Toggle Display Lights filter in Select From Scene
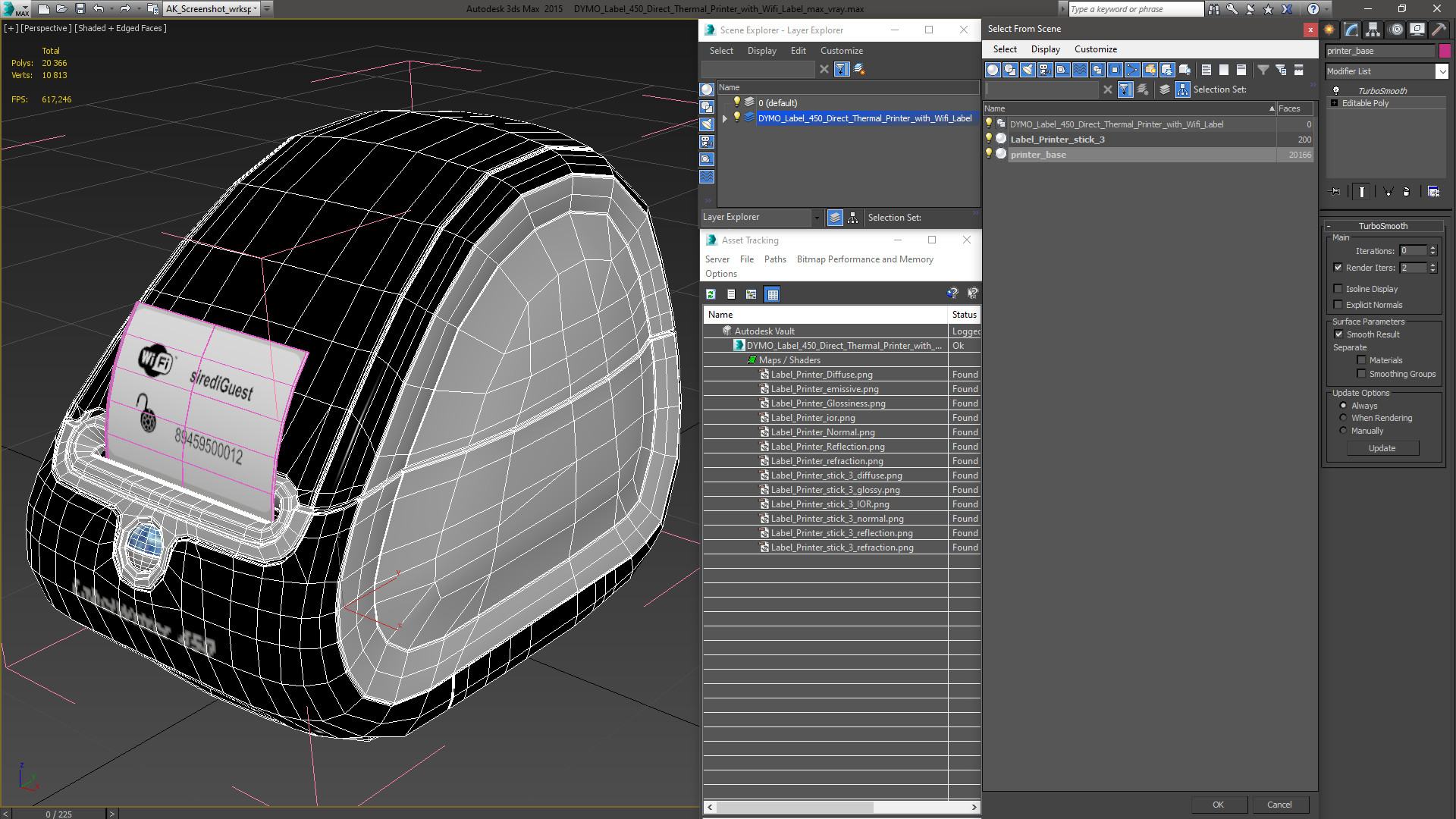The width and height of the screenshot is (1456, 819). point(1028,70)
